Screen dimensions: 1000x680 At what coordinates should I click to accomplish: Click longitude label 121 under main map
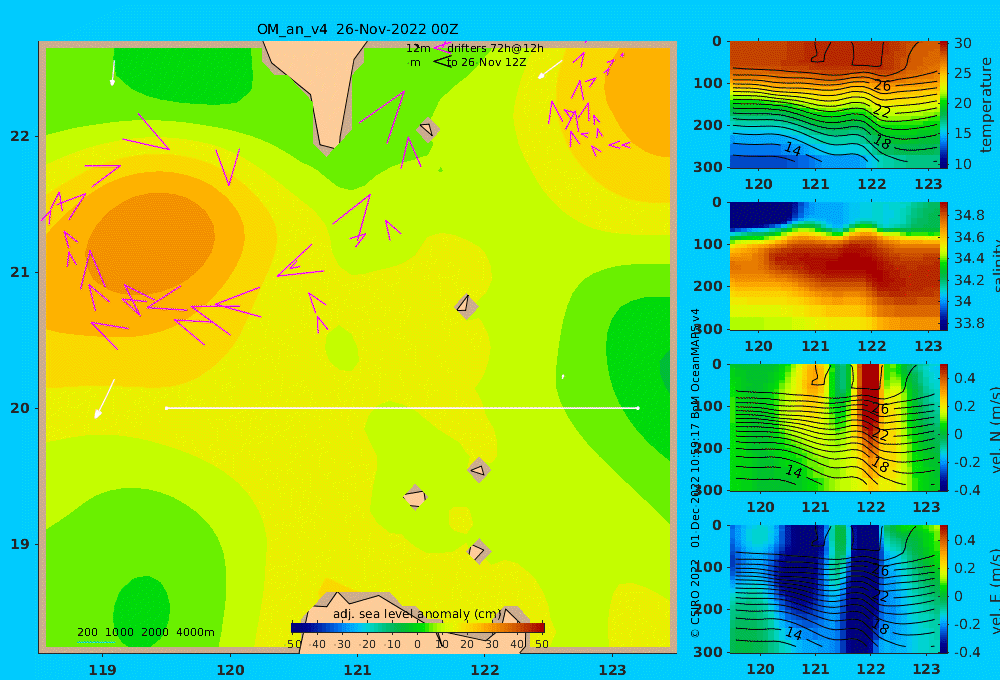click(357, 670)
